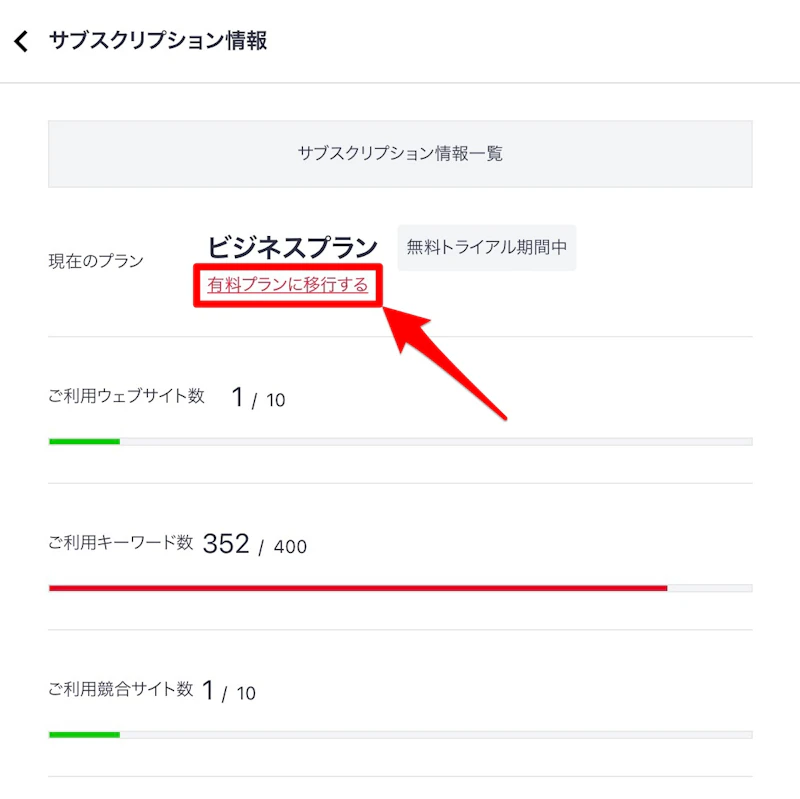The image size is (800, 799).
Task: Click the green filled portion of website bar
Action: click(x=83, y=440)
